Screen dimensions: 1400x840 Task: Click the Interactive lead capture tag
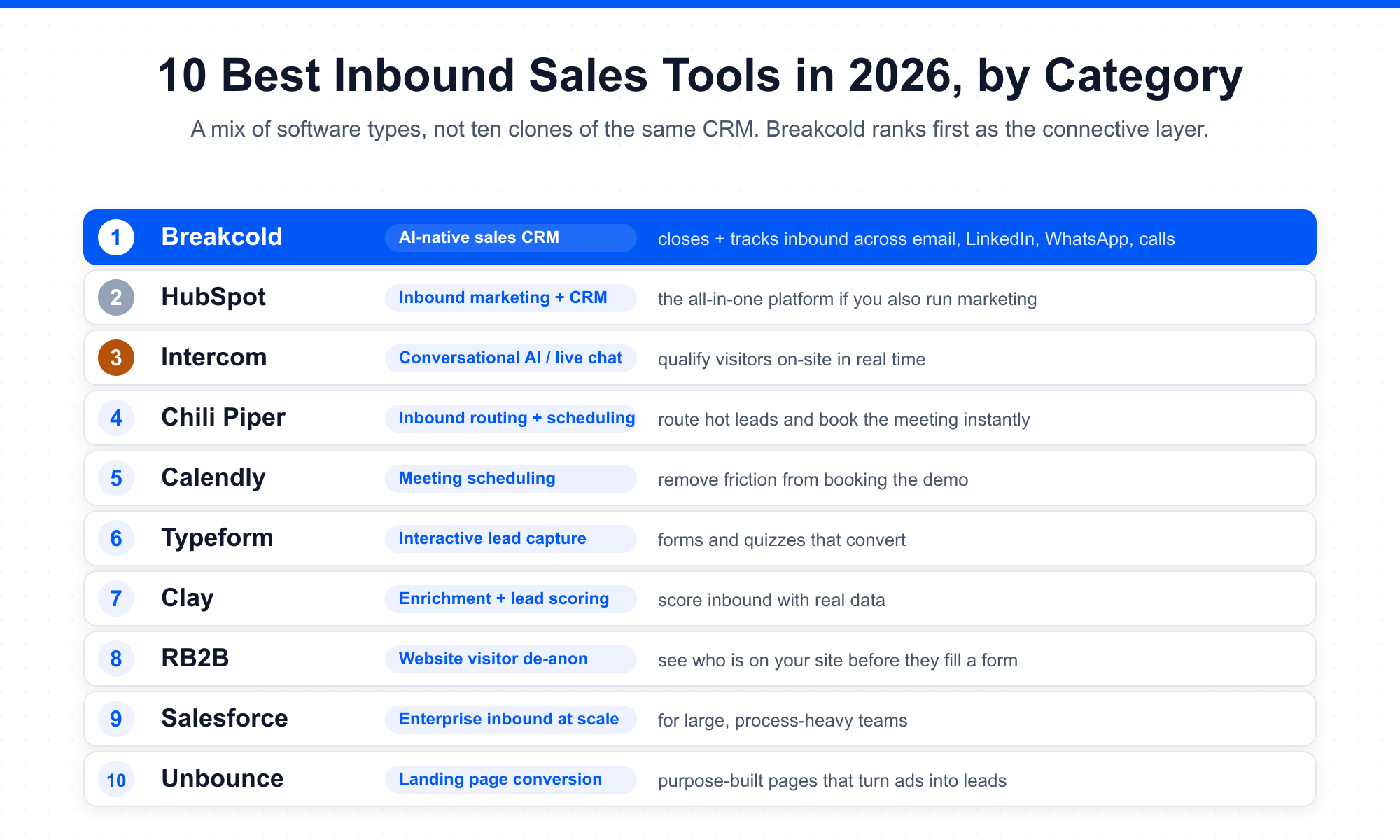[511, 538]
